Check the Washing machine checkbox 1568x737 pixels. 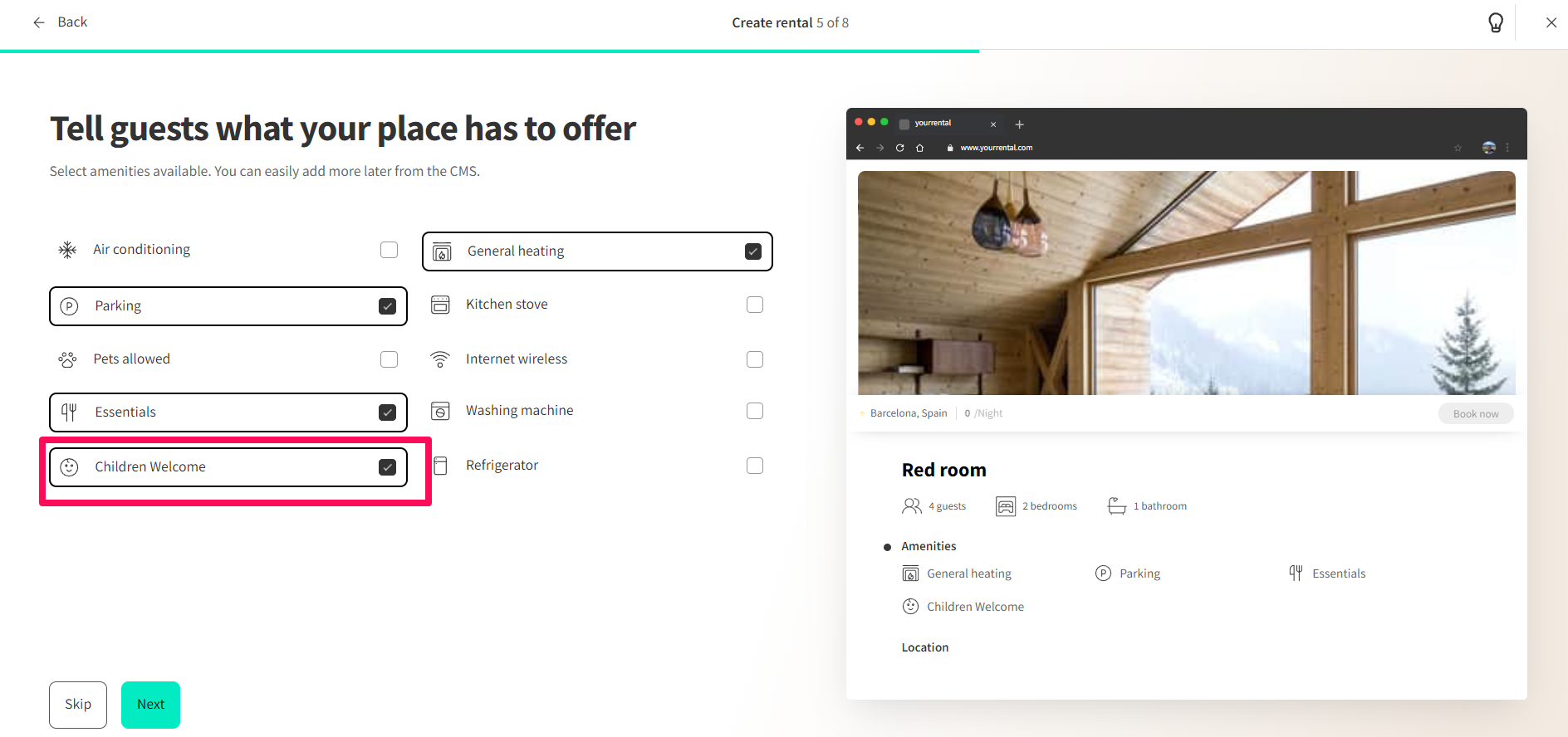point(755,411)
